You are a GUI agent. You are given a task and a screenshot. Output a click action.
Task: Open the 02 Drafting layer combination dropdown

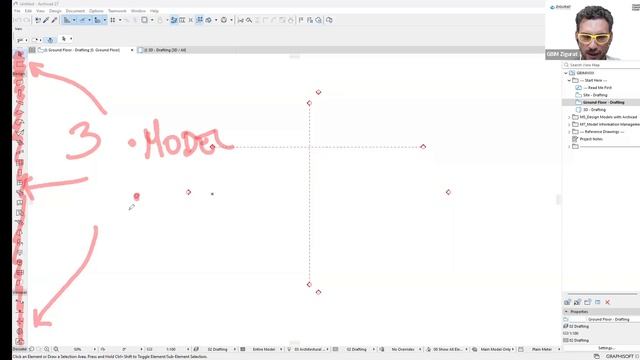[235, 349]
